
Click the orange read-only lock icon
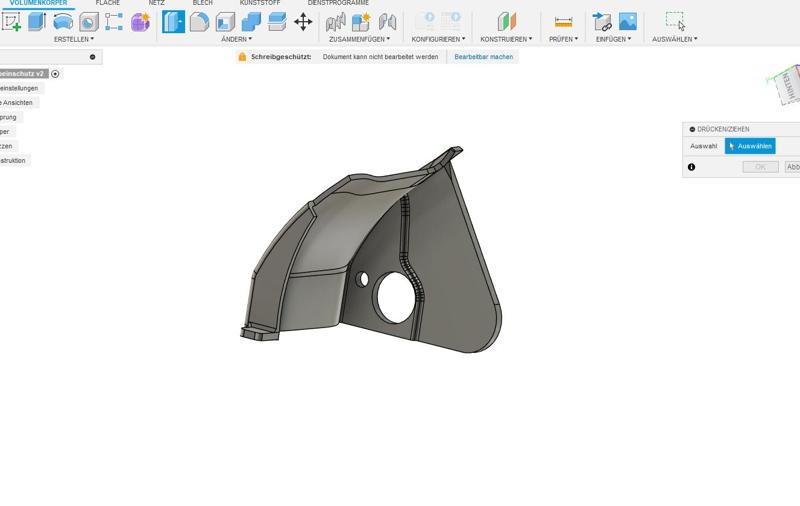click(242, 57)
